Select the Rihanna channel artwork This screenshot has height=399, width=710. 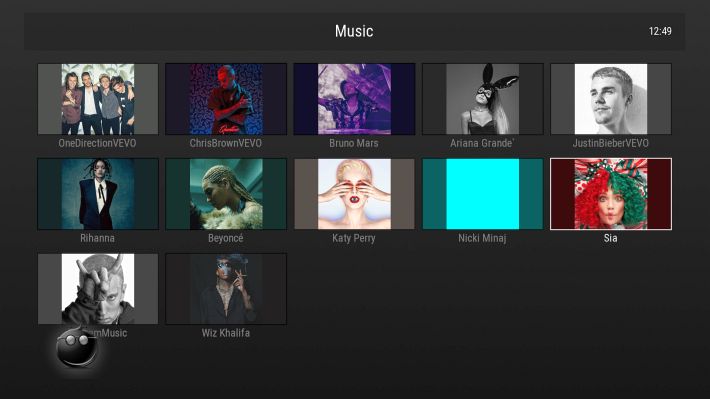pyautogui.click(x=98, y=194)
